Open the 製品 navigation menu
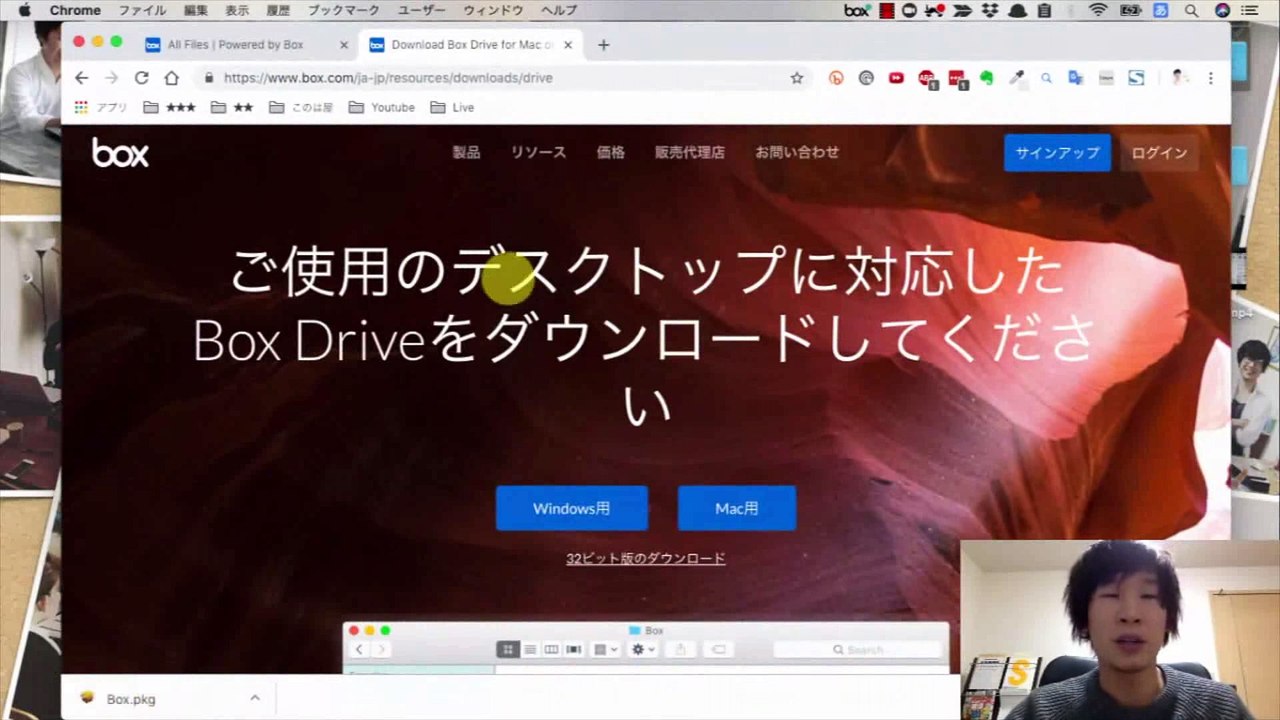Screen dimensions: 1280x720 pyautogui.click(x=466, y=152)
